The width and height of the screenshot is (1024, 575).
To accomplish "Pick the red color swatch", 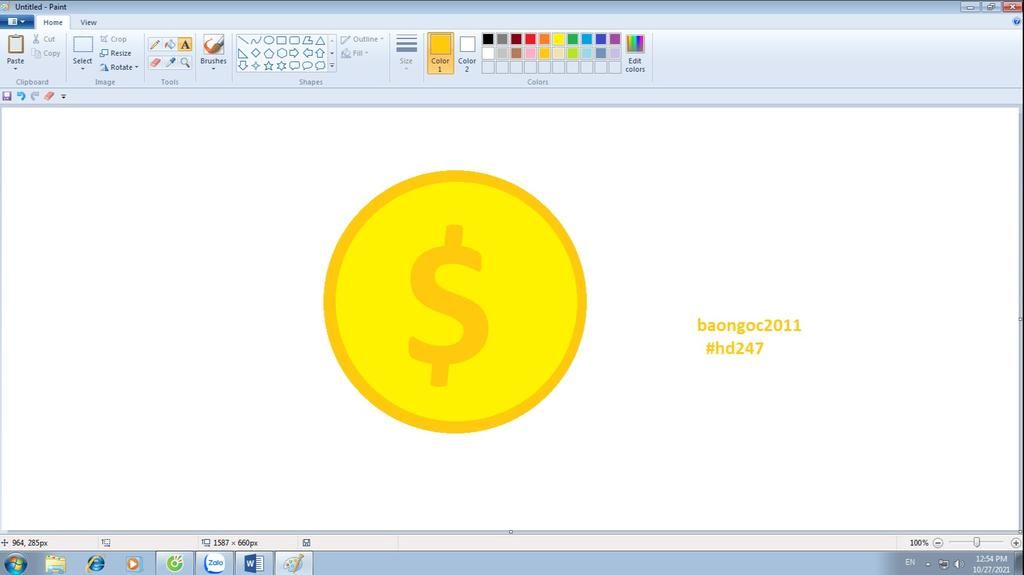I will pos(530,39).
